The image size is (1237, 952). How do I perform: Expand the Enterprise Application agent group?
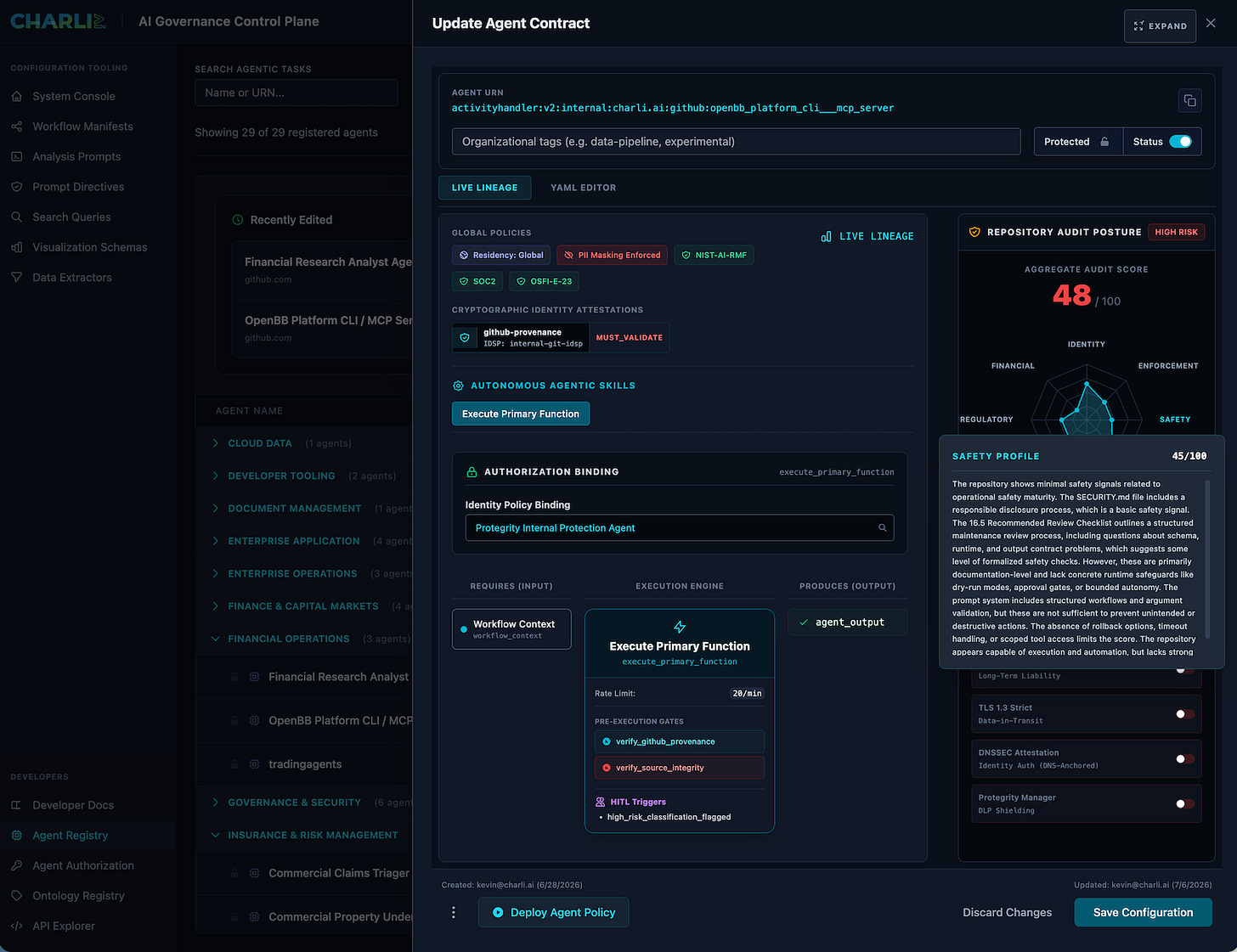point(215,541)
